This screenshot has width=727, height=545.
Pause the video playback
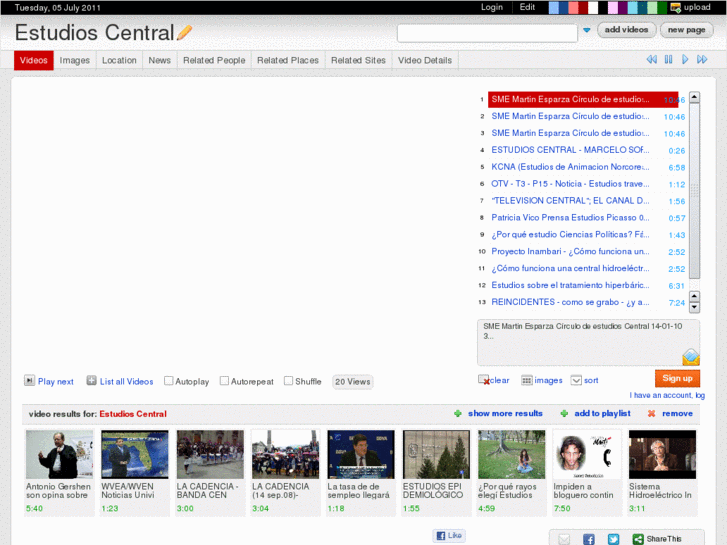coord(668,59)
